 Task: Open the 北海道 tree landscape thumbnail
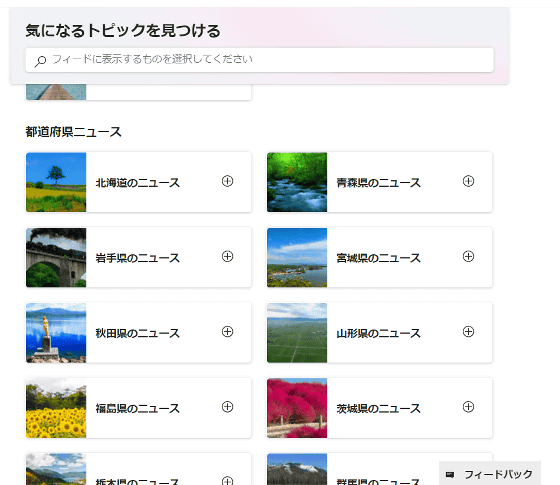56,182
